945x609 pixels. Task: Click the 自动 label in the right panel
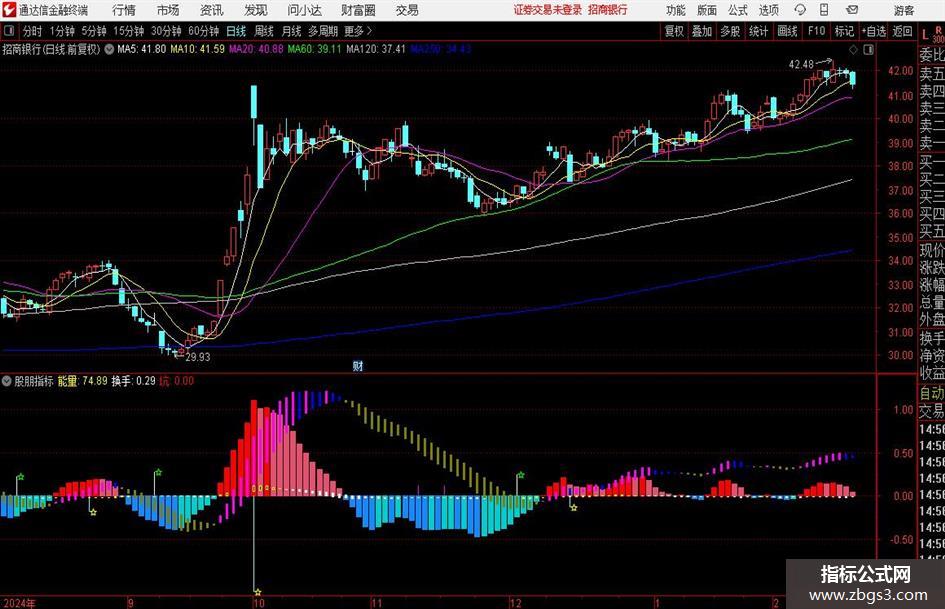click(x=932, y=393)
